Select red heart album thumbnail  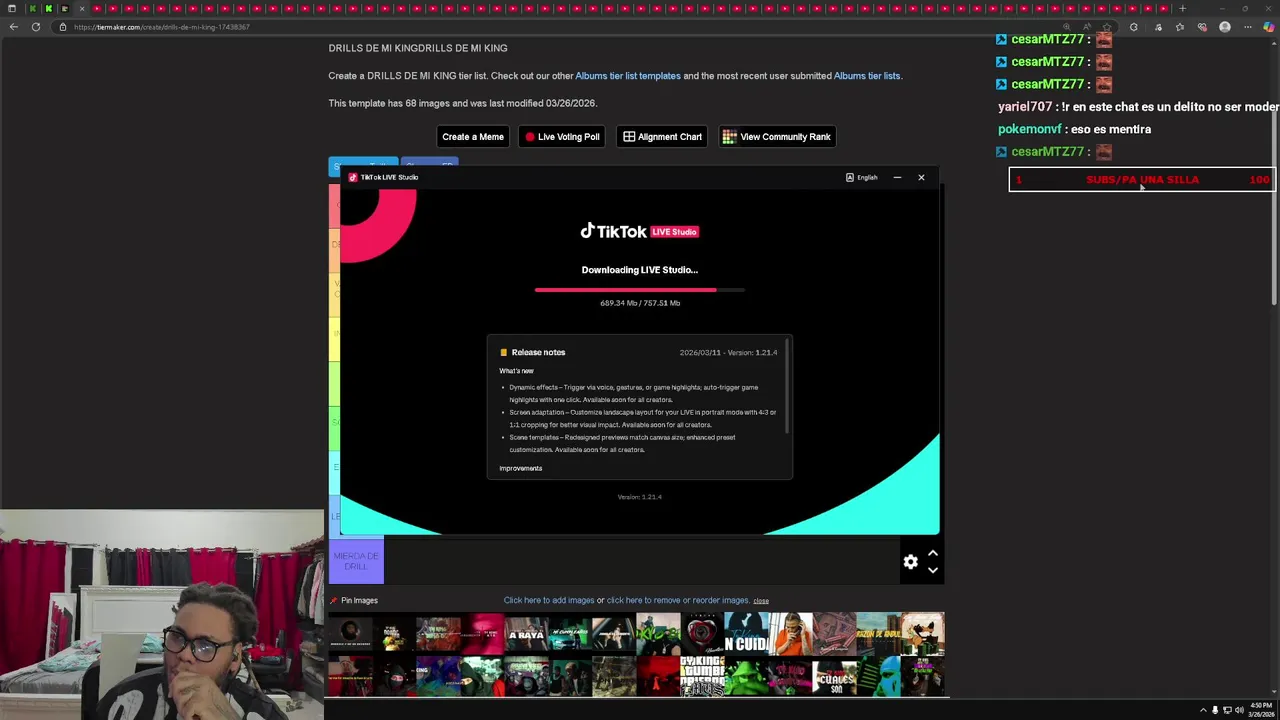[x=702, y=634]
